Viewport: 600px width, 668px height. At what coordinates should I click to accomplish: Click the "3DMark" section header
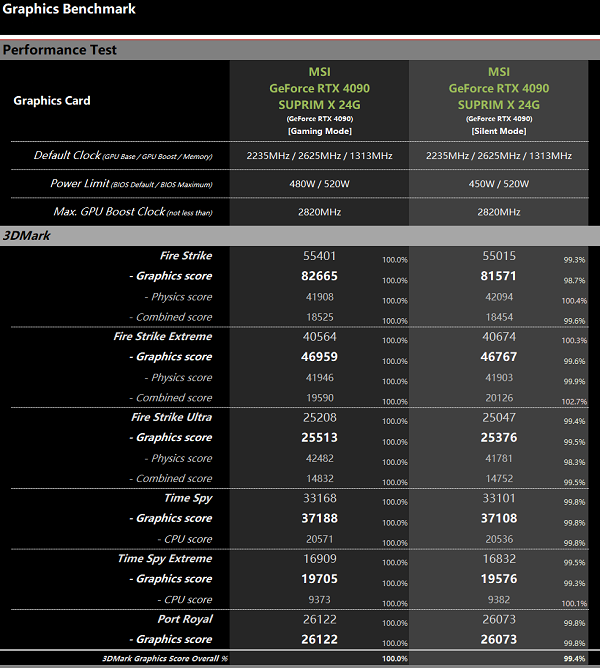(x=26, y=236)
